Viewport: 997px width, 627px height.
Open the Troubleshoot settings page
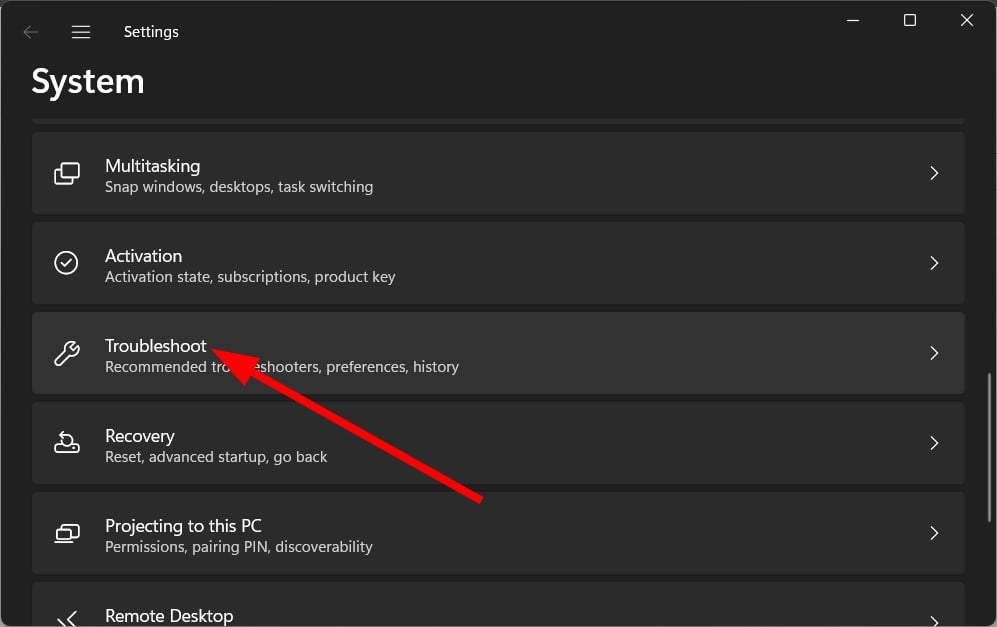pos(499,353)
